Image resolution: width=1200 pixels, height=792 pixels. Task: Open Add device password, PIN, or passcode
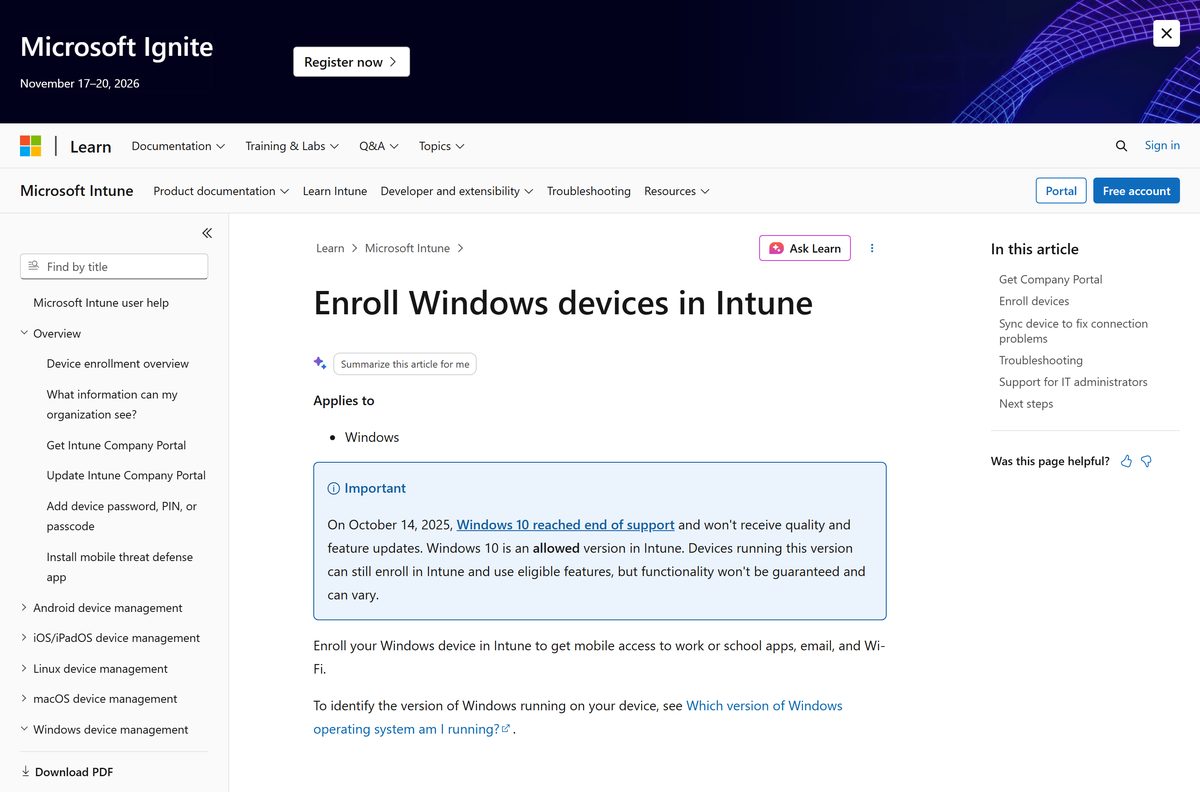tap(122, 516)
